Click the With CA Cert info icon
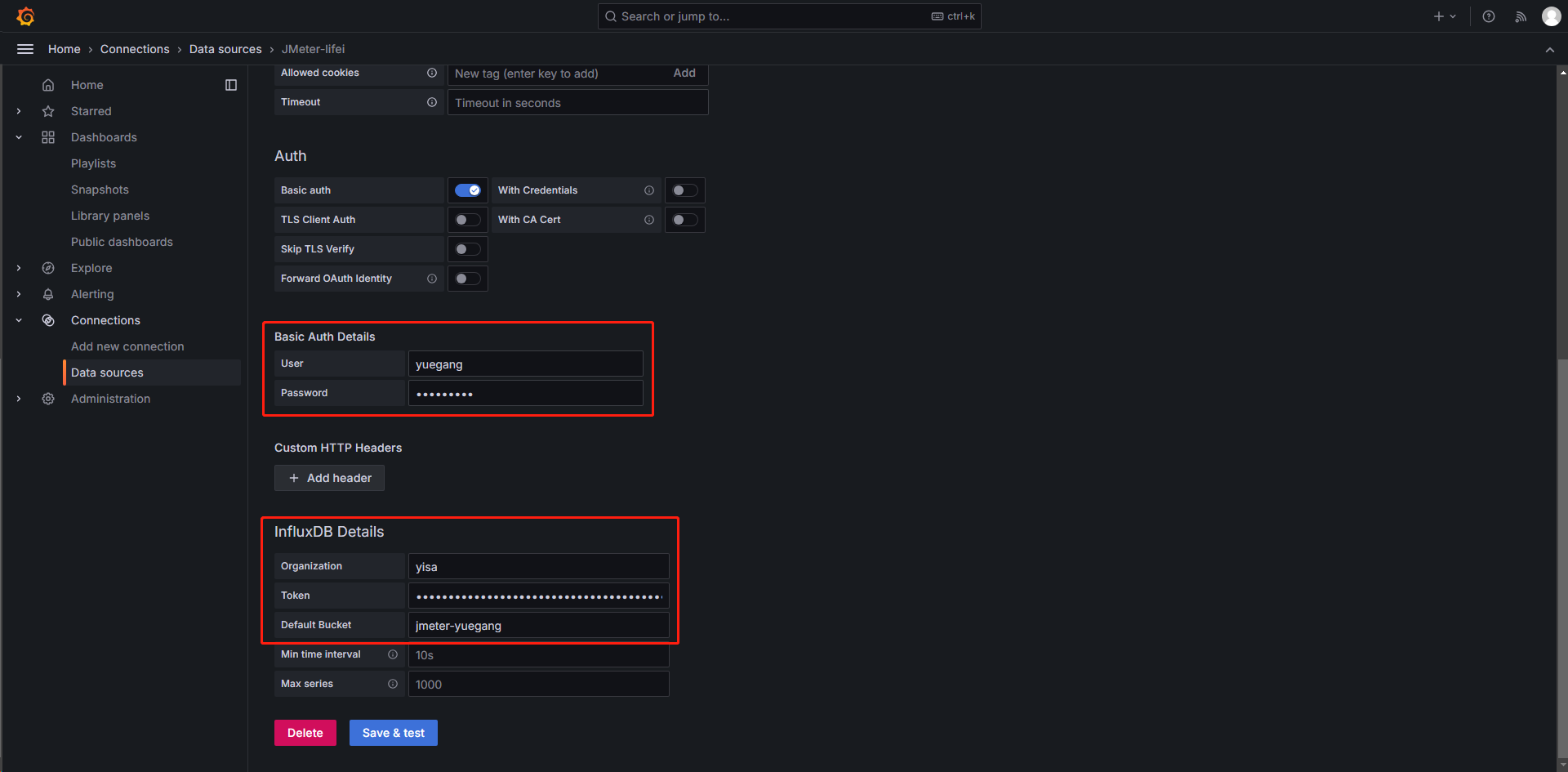Screen dimensions: 1568x772 tap(649, 220)
